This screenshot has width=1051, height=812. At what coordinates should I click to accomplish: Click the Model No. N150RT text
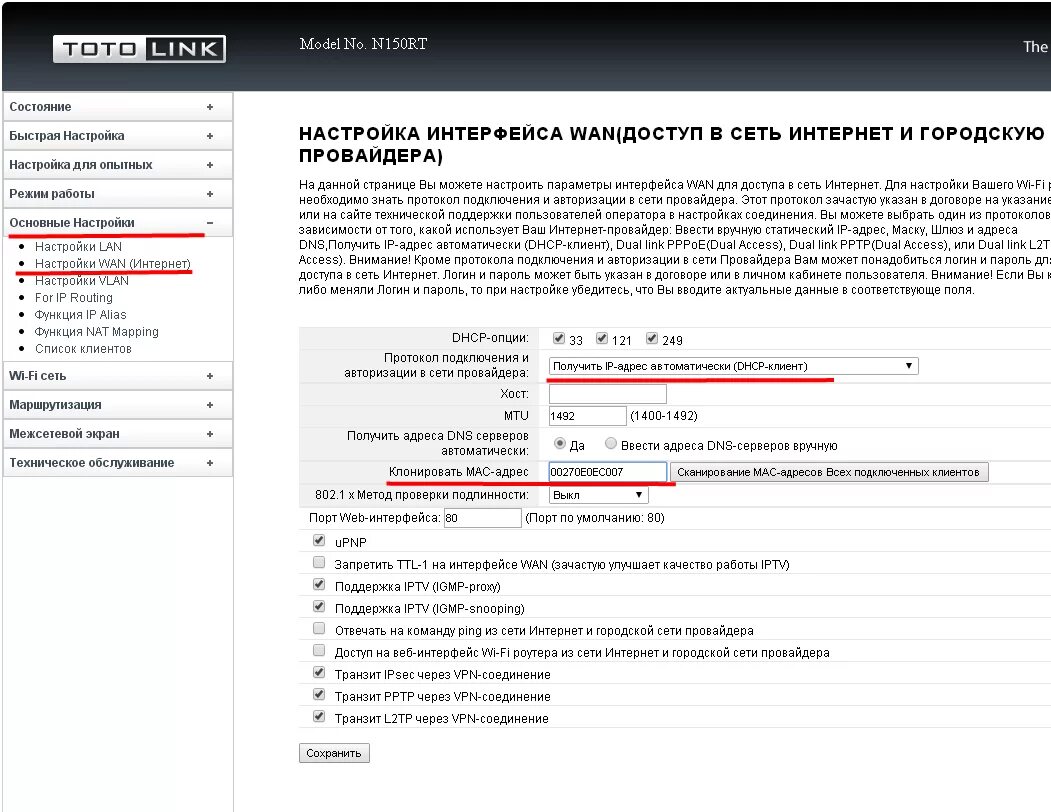coord(363,44)
